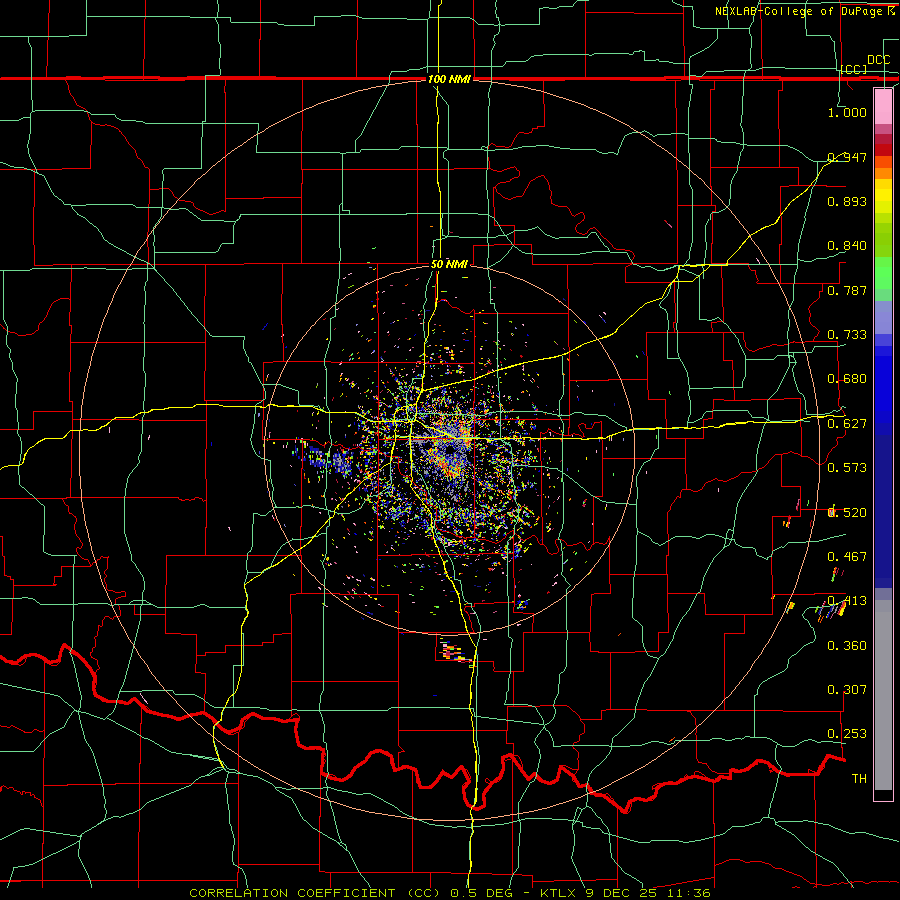The image size is (900, 900).
Task: Select the 0.840 color scale value
Action: pos(847,246)
